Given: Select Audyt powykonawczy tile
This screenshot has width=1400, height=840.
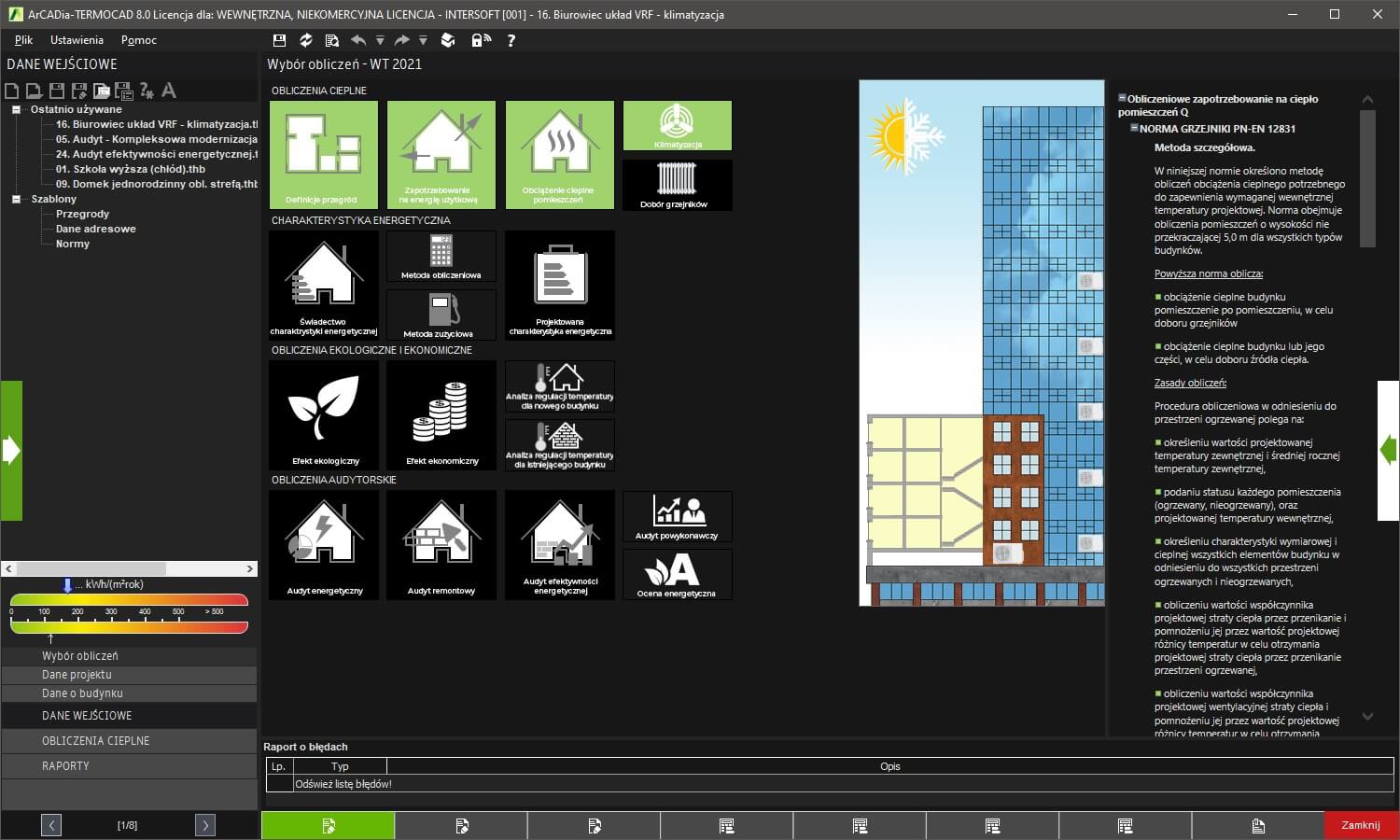Looking at the screenshot, I should coord(678,516).
